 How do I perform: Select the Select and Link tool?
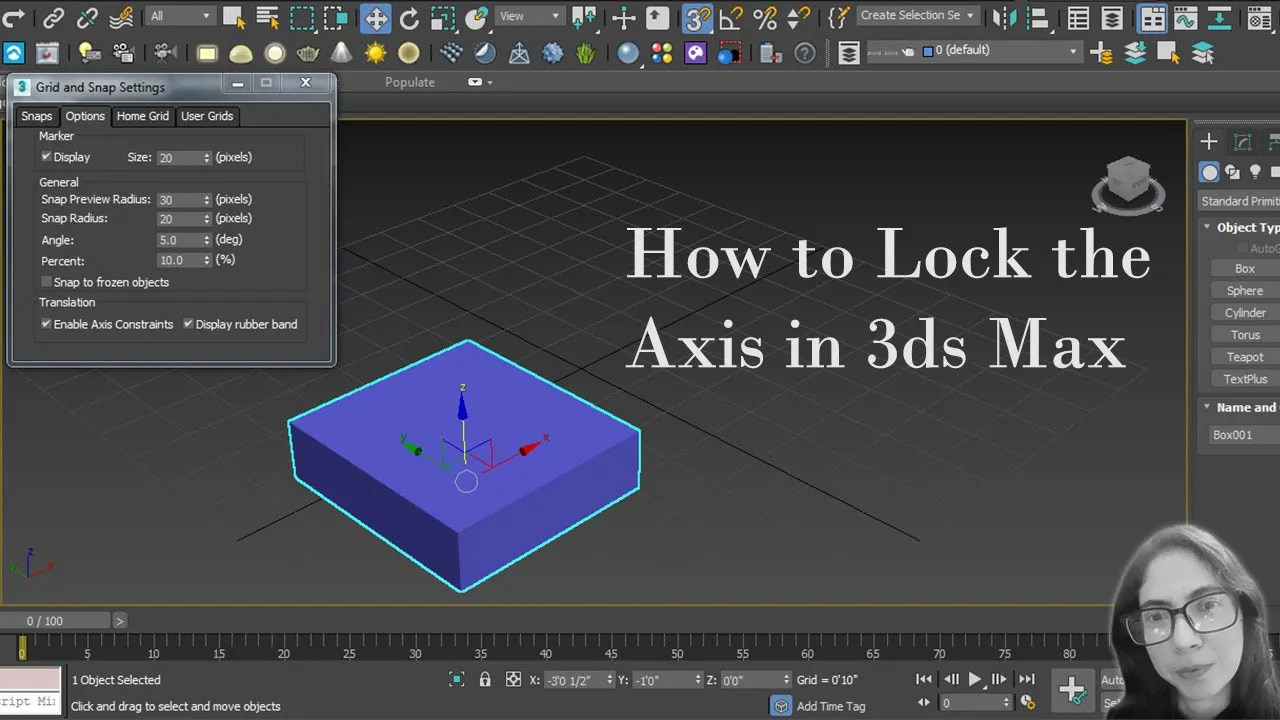53,17
